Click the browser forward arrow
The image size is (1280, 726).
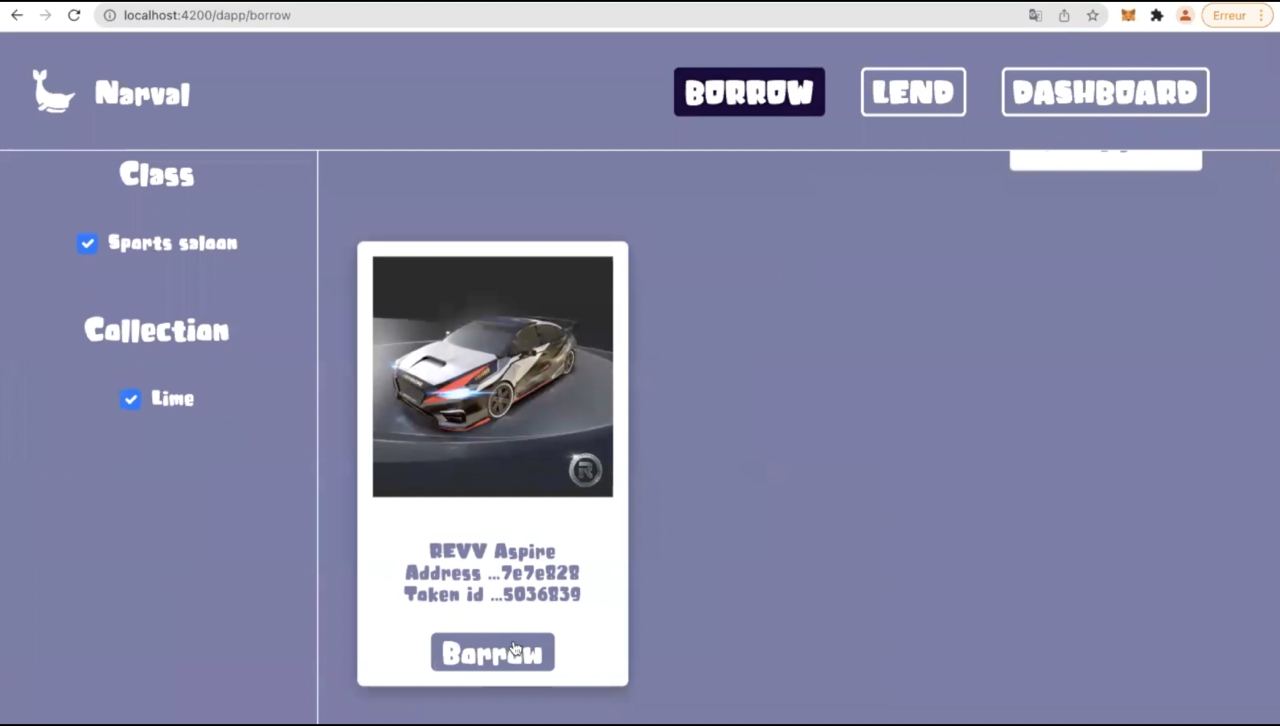pyautogui.click(x=45, y=15)
